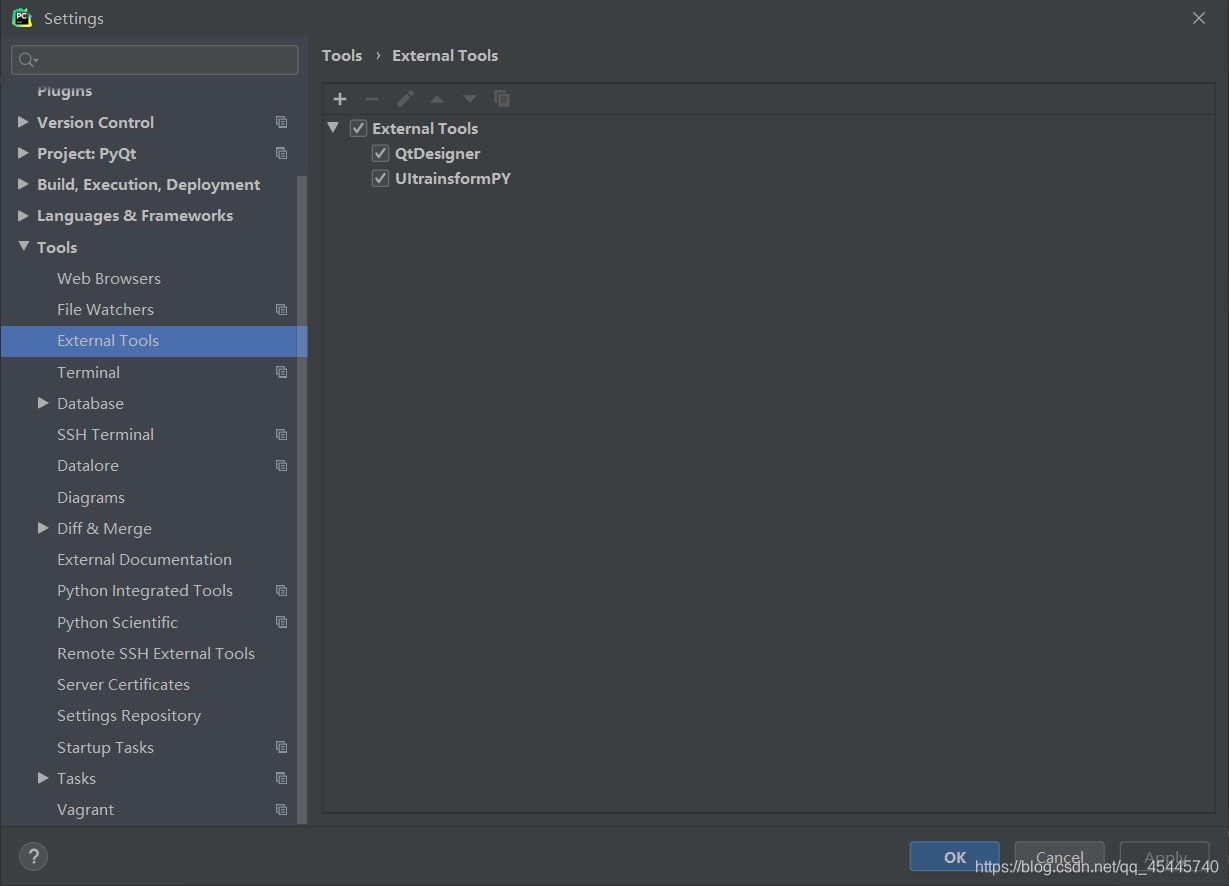
Task: Click the Cancel button
Action: [x=1060, y=857]
